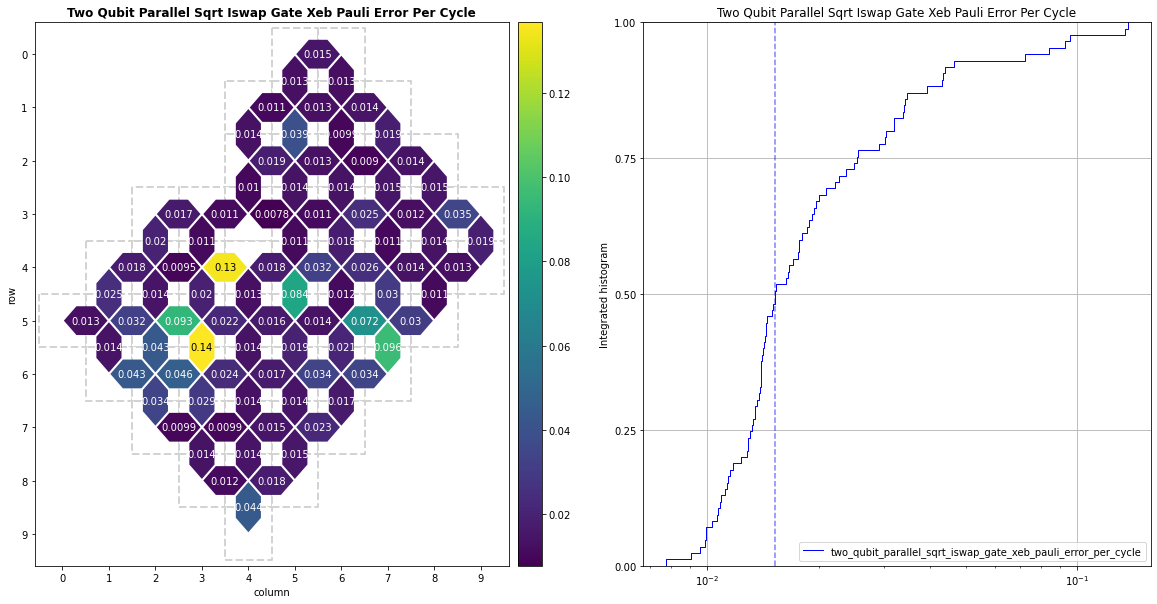Click the 0.046 heatmap cell

pos(179,374)
